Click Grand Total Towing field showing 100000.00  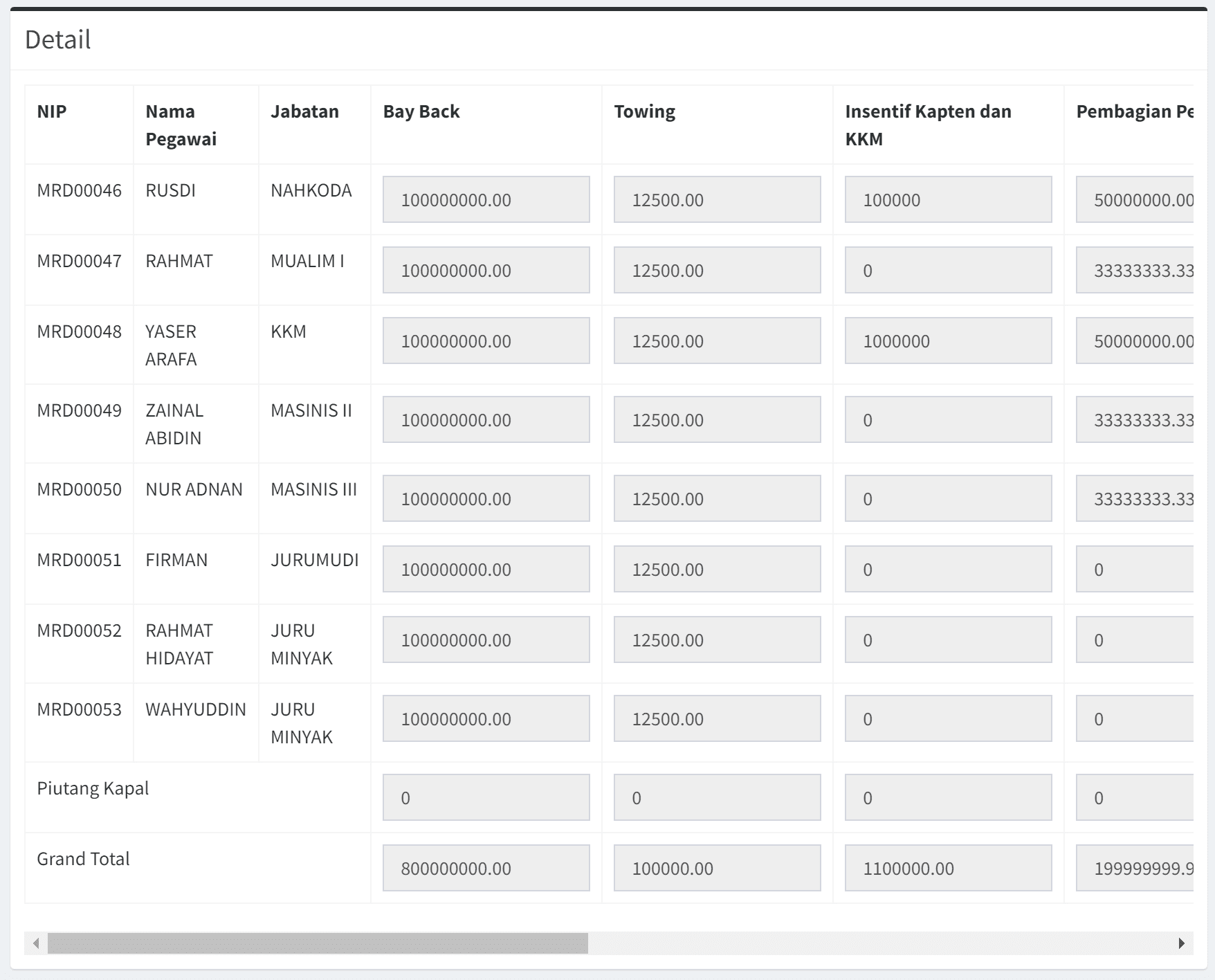pyautogui.click(x=717, y=869)
